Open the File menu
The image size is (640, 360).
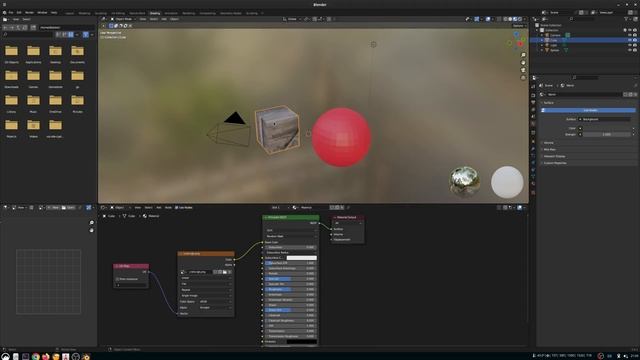click(11, 13)
